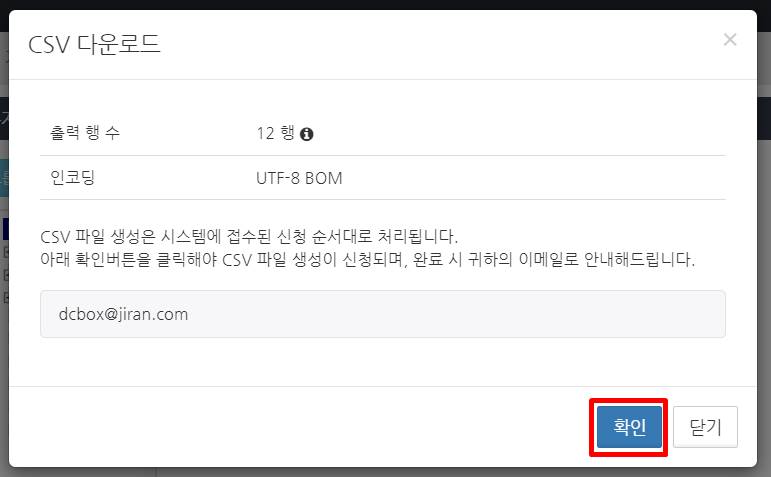Click the UTF-8 BOM encoding value

coord(299,178)
